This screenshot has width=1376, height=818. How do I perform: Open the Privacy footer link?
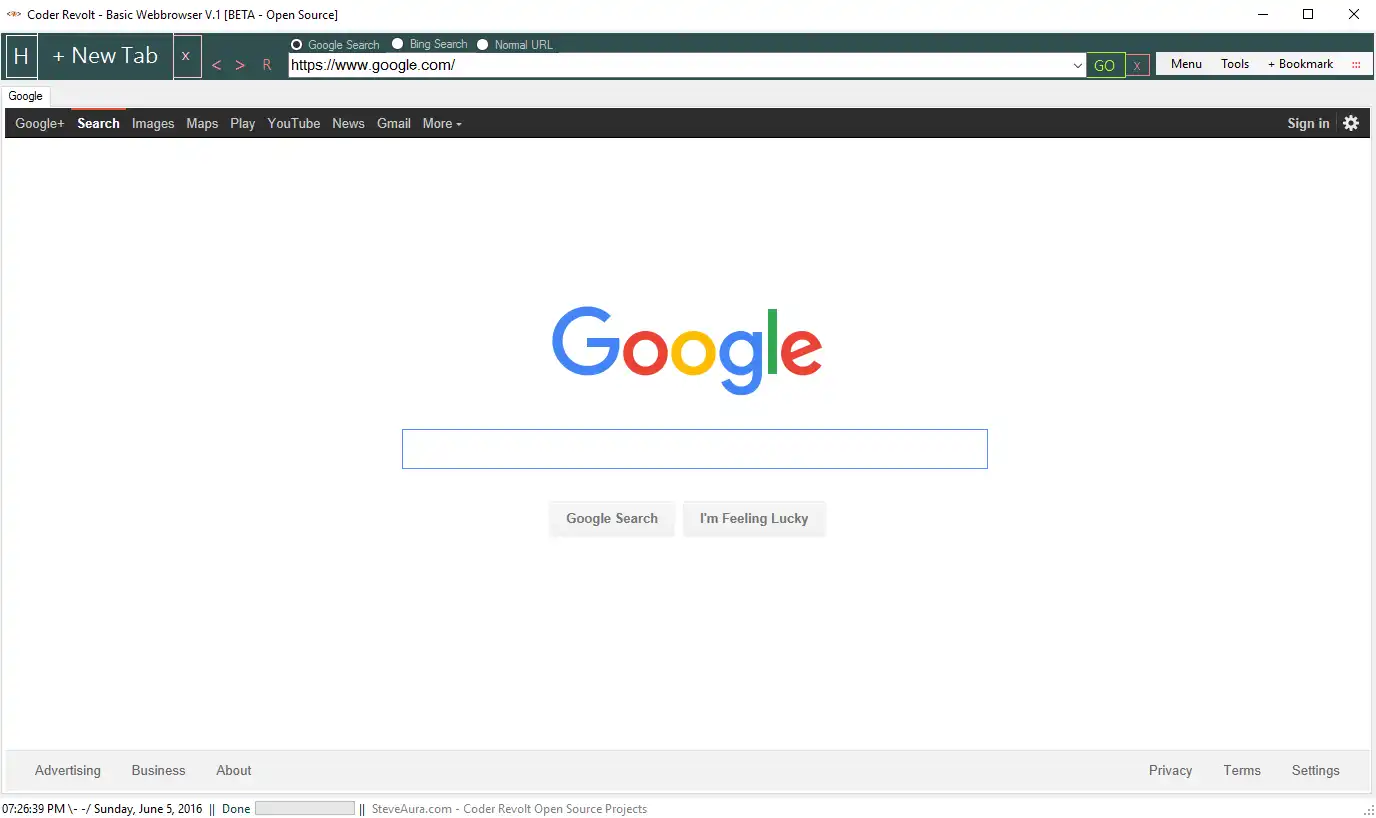coord(1171,770)
